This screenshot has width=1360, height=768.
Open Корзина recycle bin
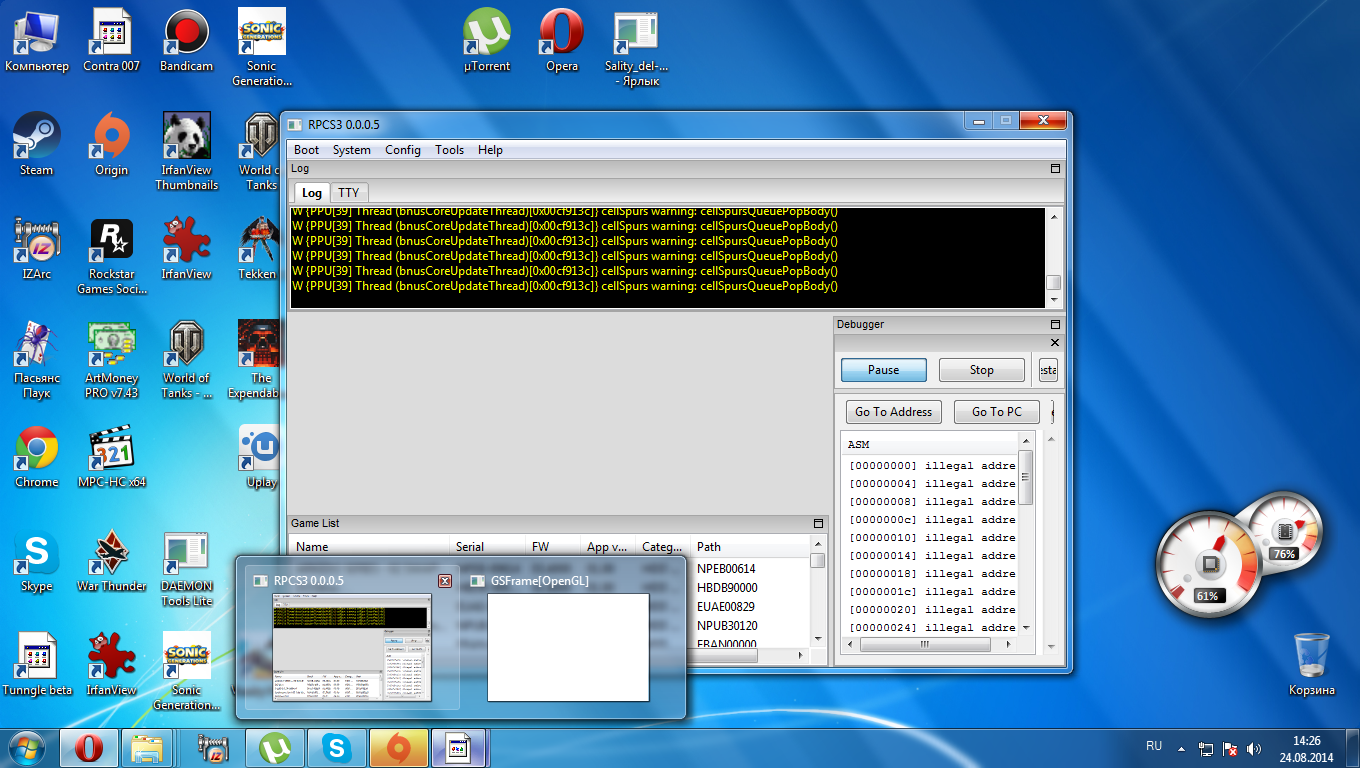[x=1312, y=664]
